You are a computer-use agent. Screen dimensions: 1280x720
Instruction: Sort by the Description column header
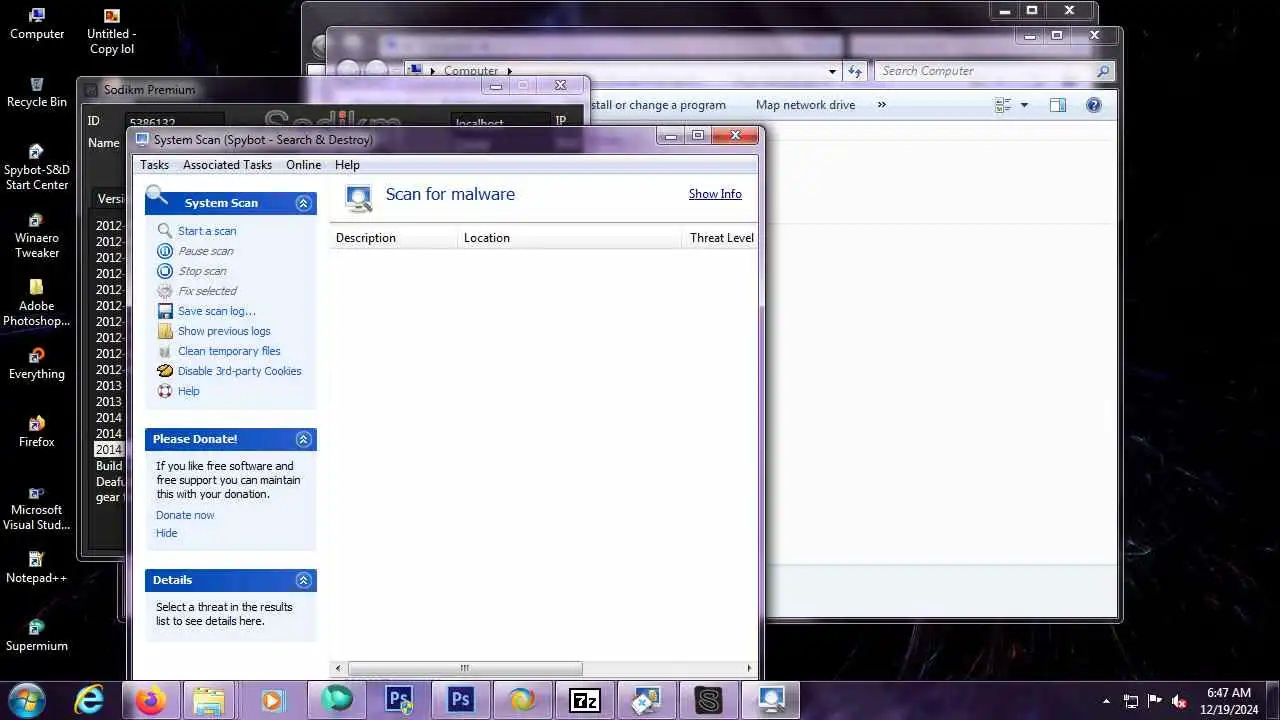393,238
